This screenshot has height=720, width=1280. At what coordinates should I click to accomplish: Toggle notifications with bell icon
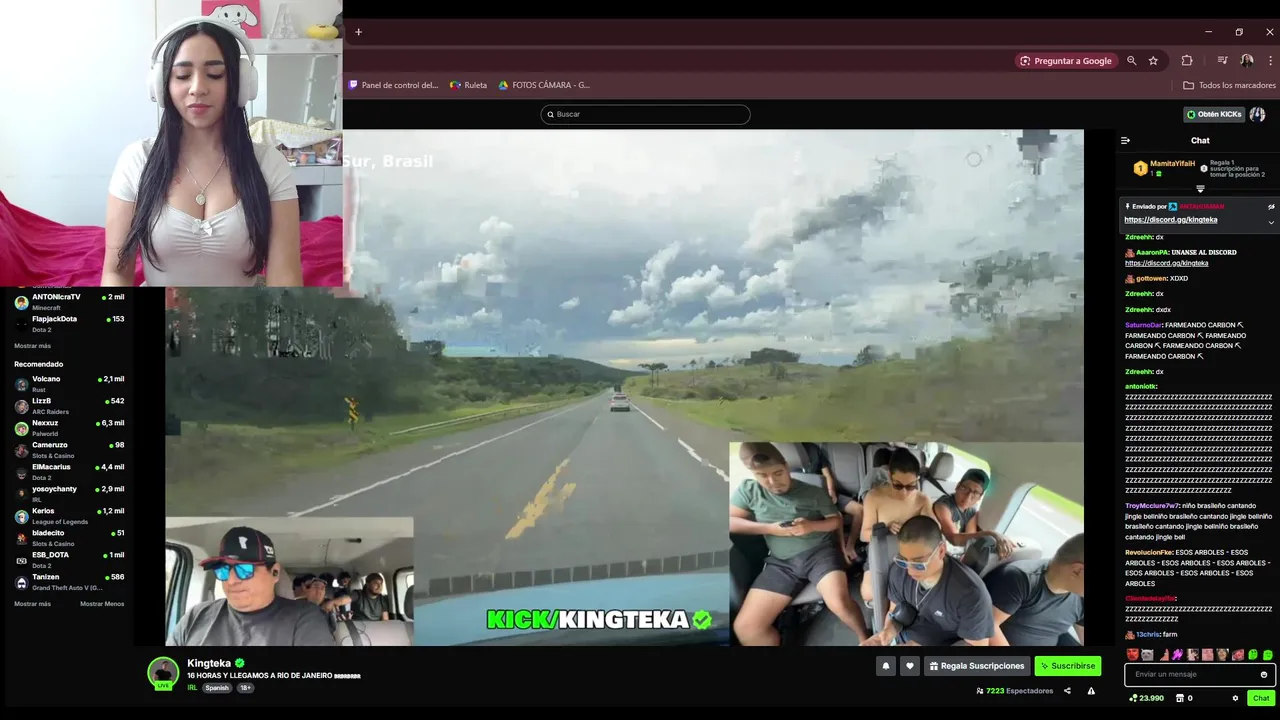click(885, 666)
